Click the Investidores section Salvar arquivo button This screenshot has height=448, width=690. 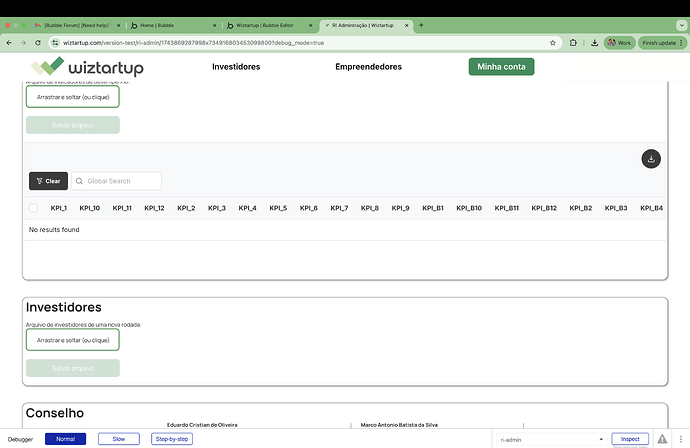coord(73,368)
